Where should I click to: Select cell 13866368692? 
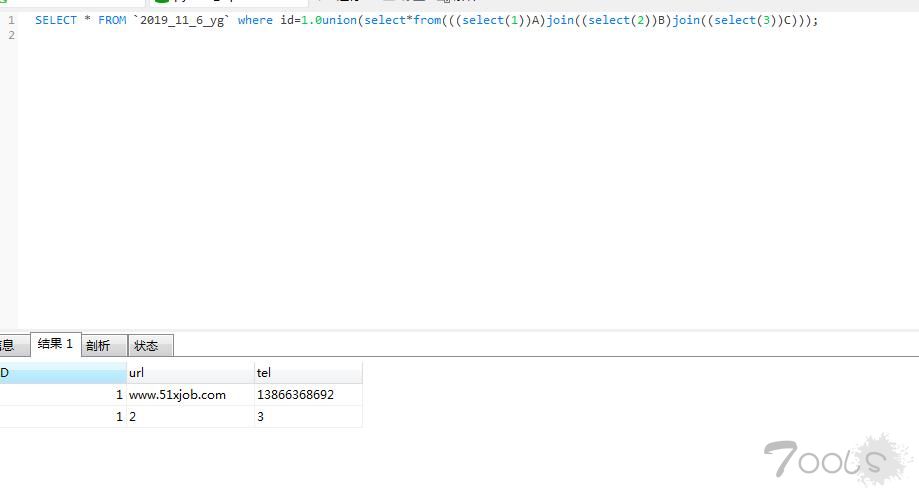tap(308, 395)
